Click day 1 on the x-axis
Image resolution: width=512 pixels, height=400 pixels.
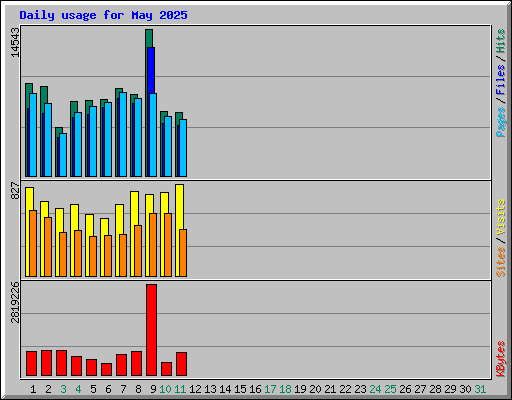coord(33,389)
